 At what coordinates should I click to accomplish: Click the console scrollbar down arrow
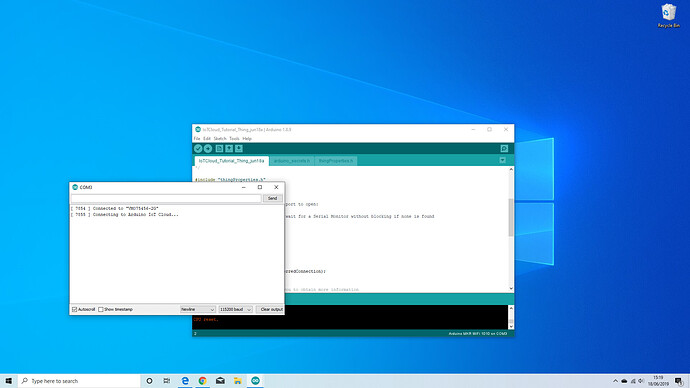click(511, 326)
